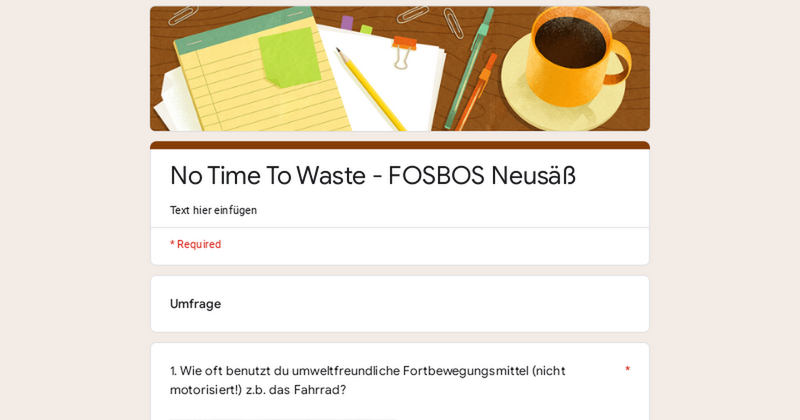Click the orange pen beside the green pen
800x420 pixels.
(476, 92)
